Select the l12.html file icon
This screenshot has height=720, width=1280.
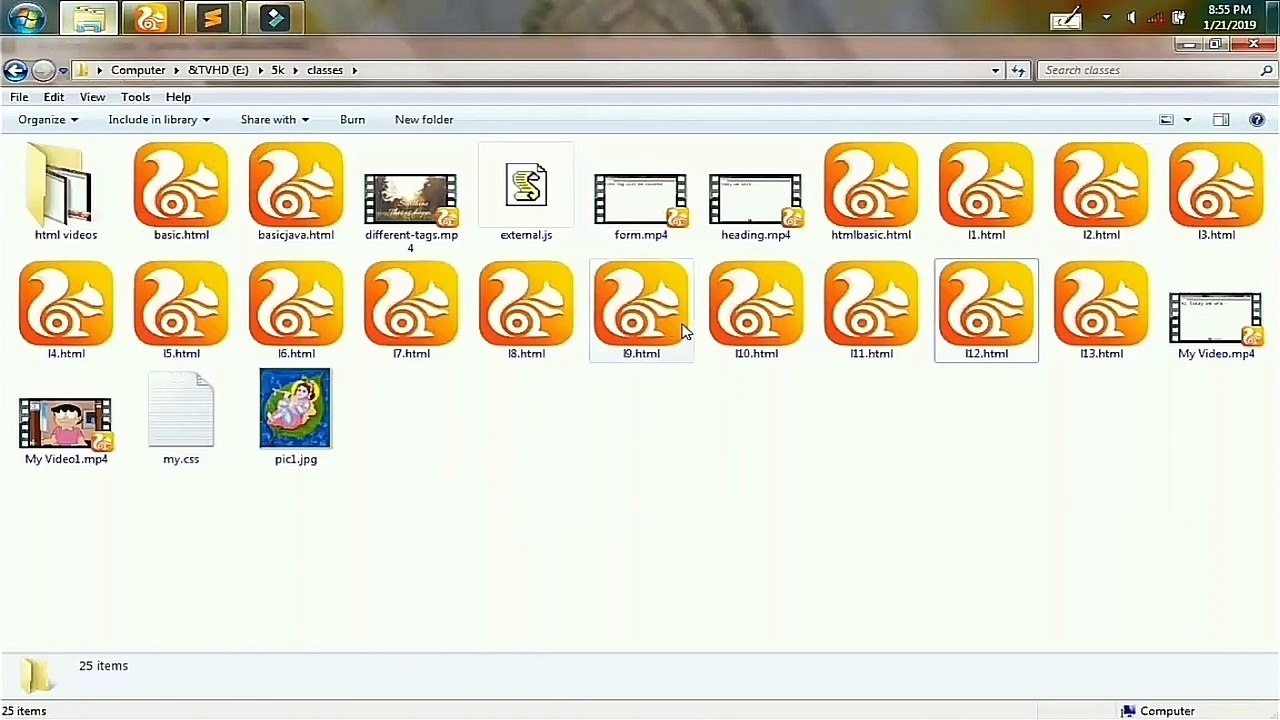986,304
